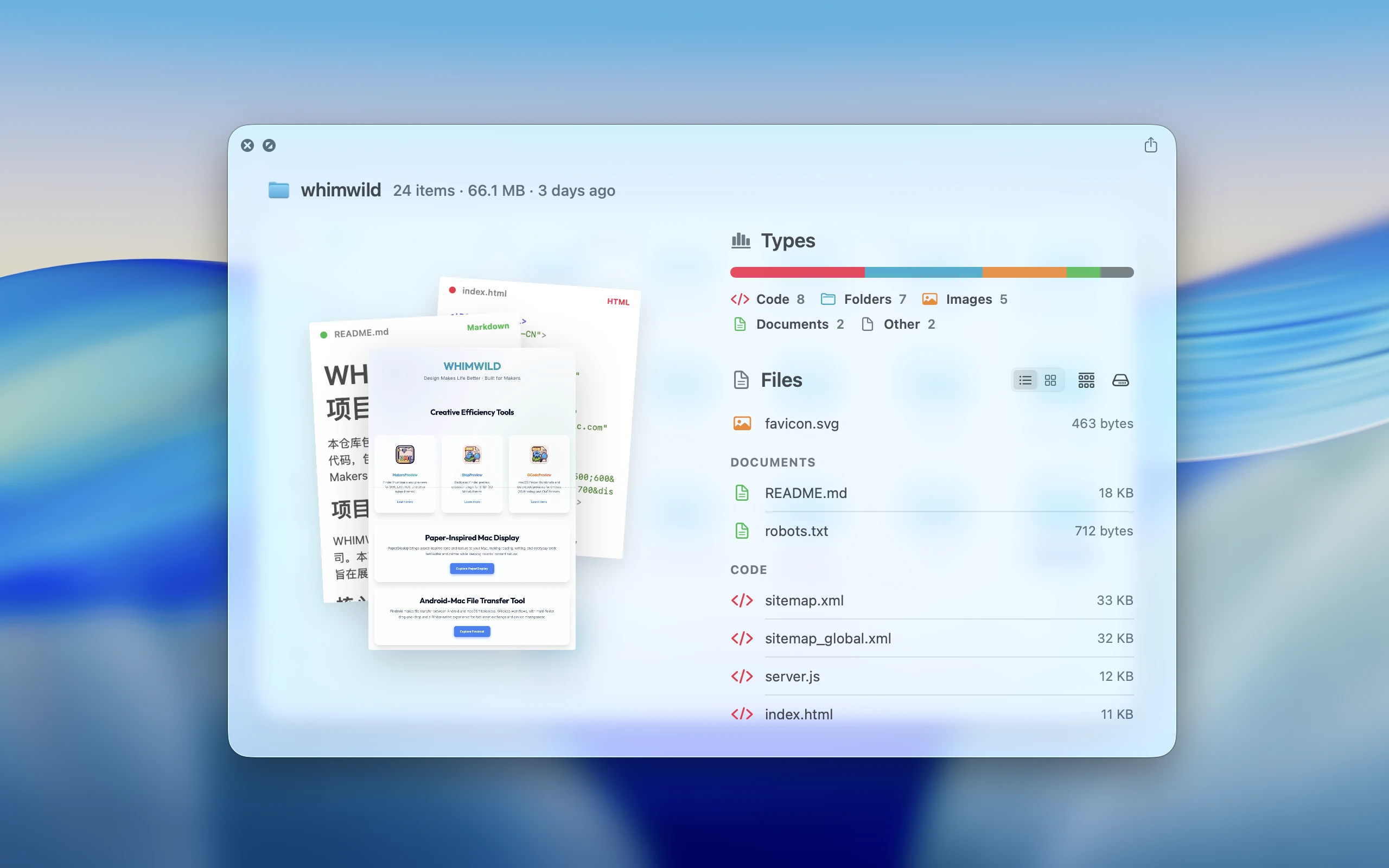
Task: Click the green Documents segment of Types bar
Action: 1083,272
